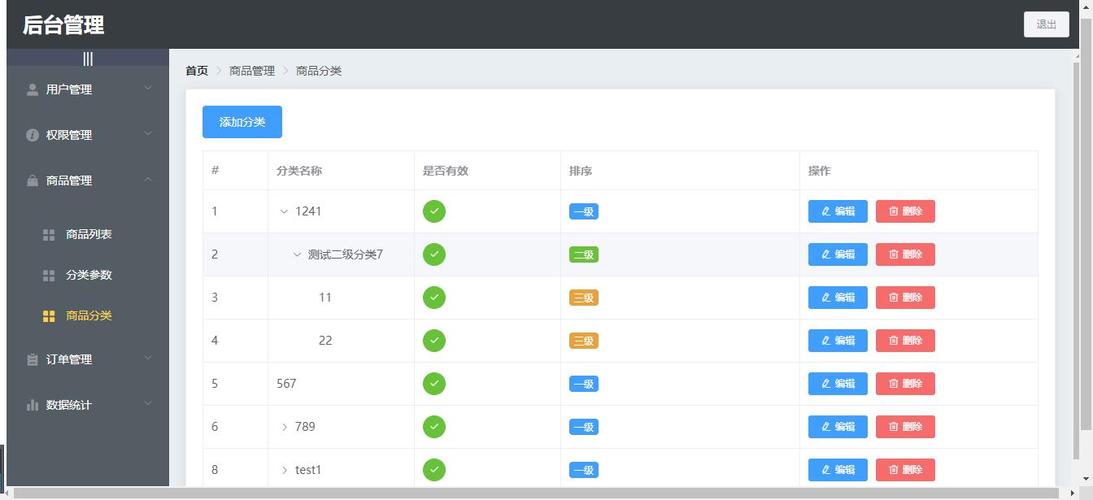Click the bar chart icon beside 数据统计

[x=32, y=405]
